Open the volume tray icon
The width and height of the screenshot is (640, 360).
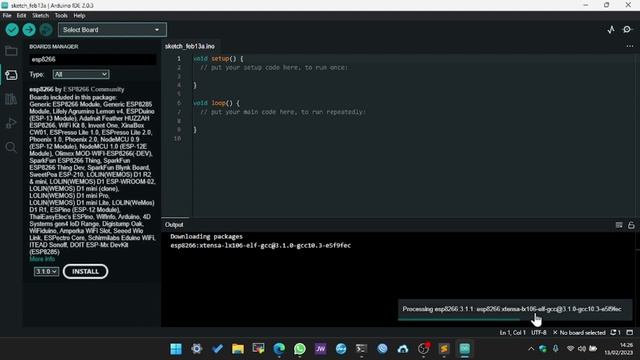point(582,349)
